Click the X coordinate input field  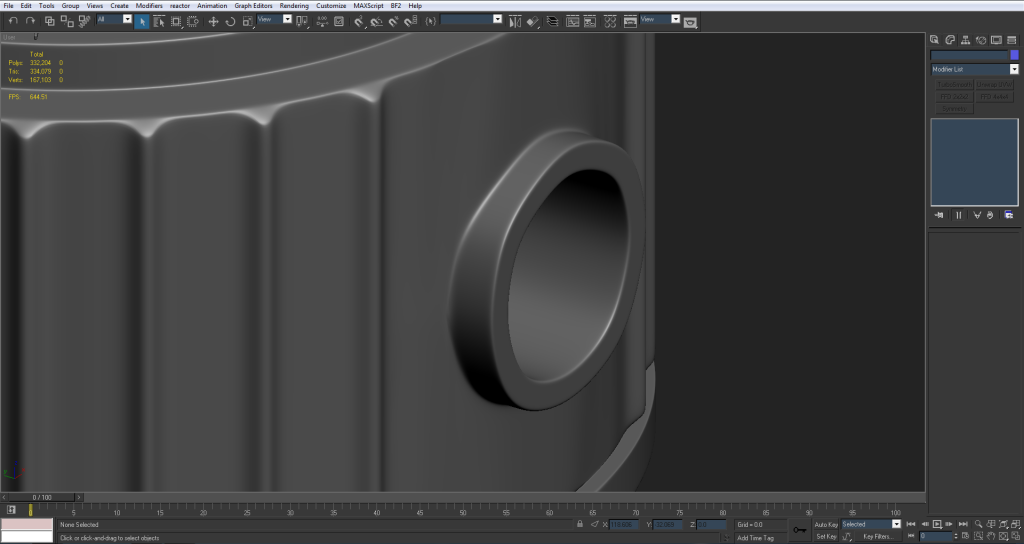click(624, 524)
